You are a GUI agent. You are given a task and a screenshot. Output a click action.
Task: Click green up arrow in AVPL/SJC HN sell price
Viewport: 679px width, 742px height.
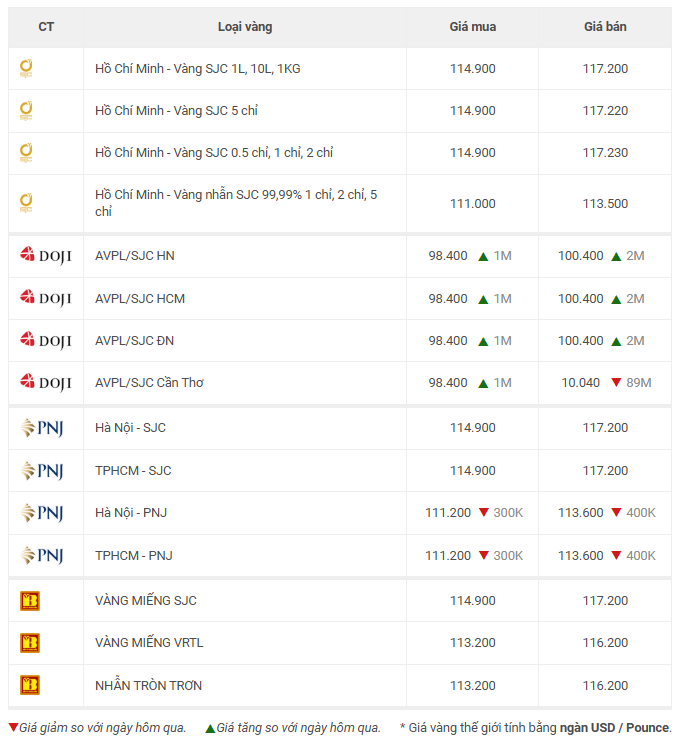[x=616, y=257]
